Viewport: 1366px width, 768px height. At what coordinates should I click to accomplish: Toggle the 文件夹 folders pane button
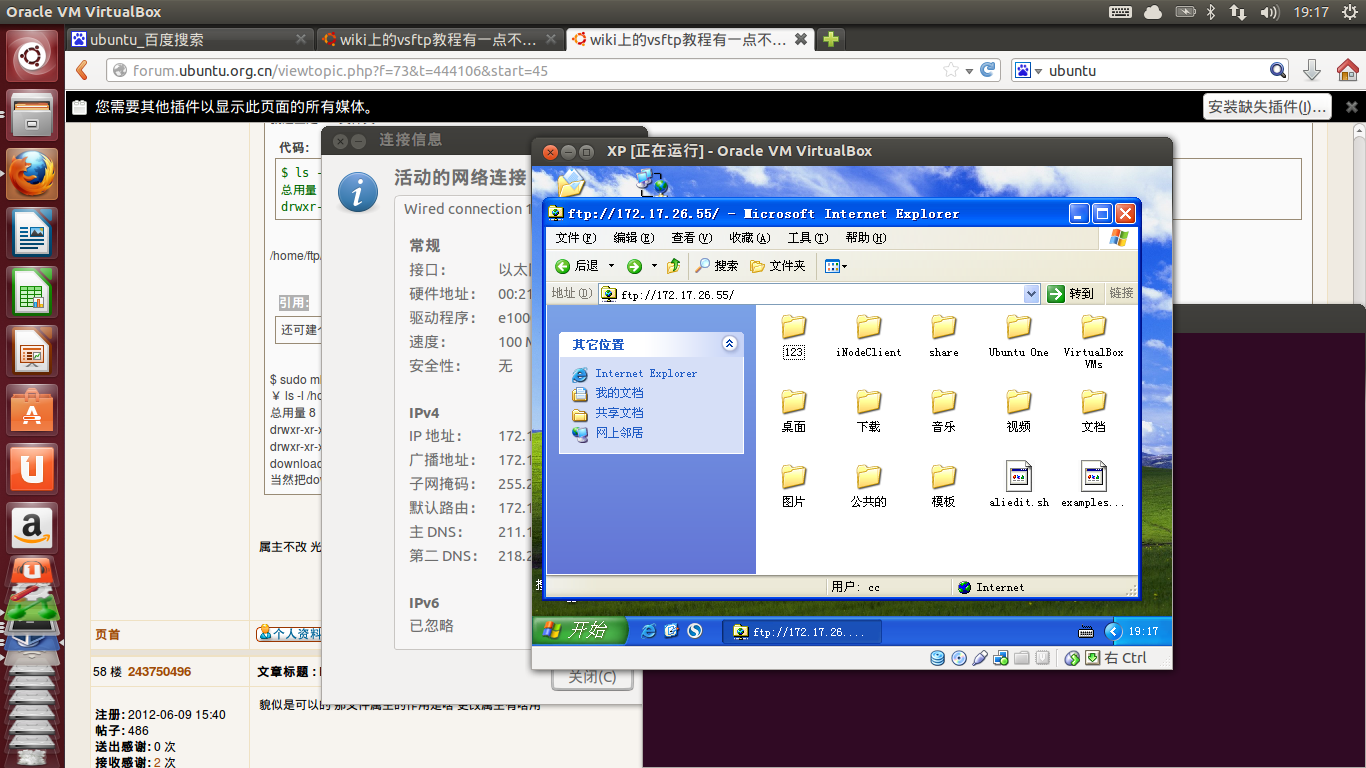pos(777,266)
